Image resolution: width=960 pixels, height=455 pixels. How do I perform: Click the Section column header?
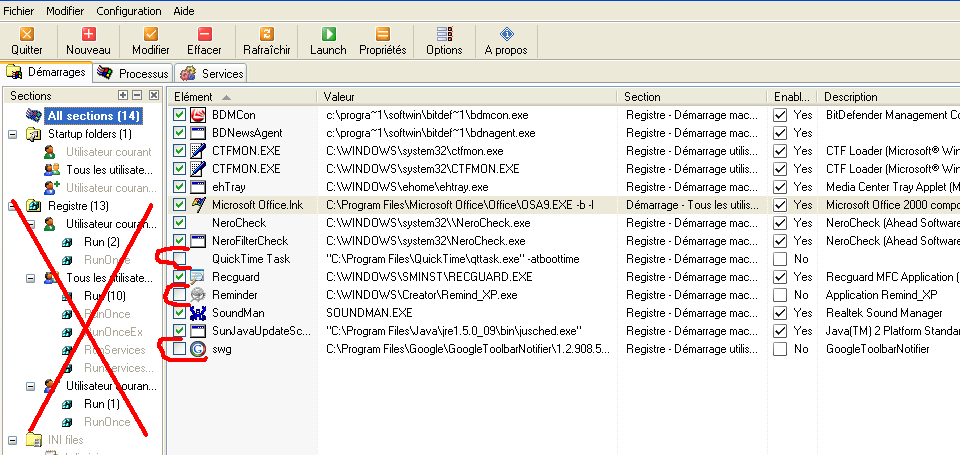coord(692,97)
